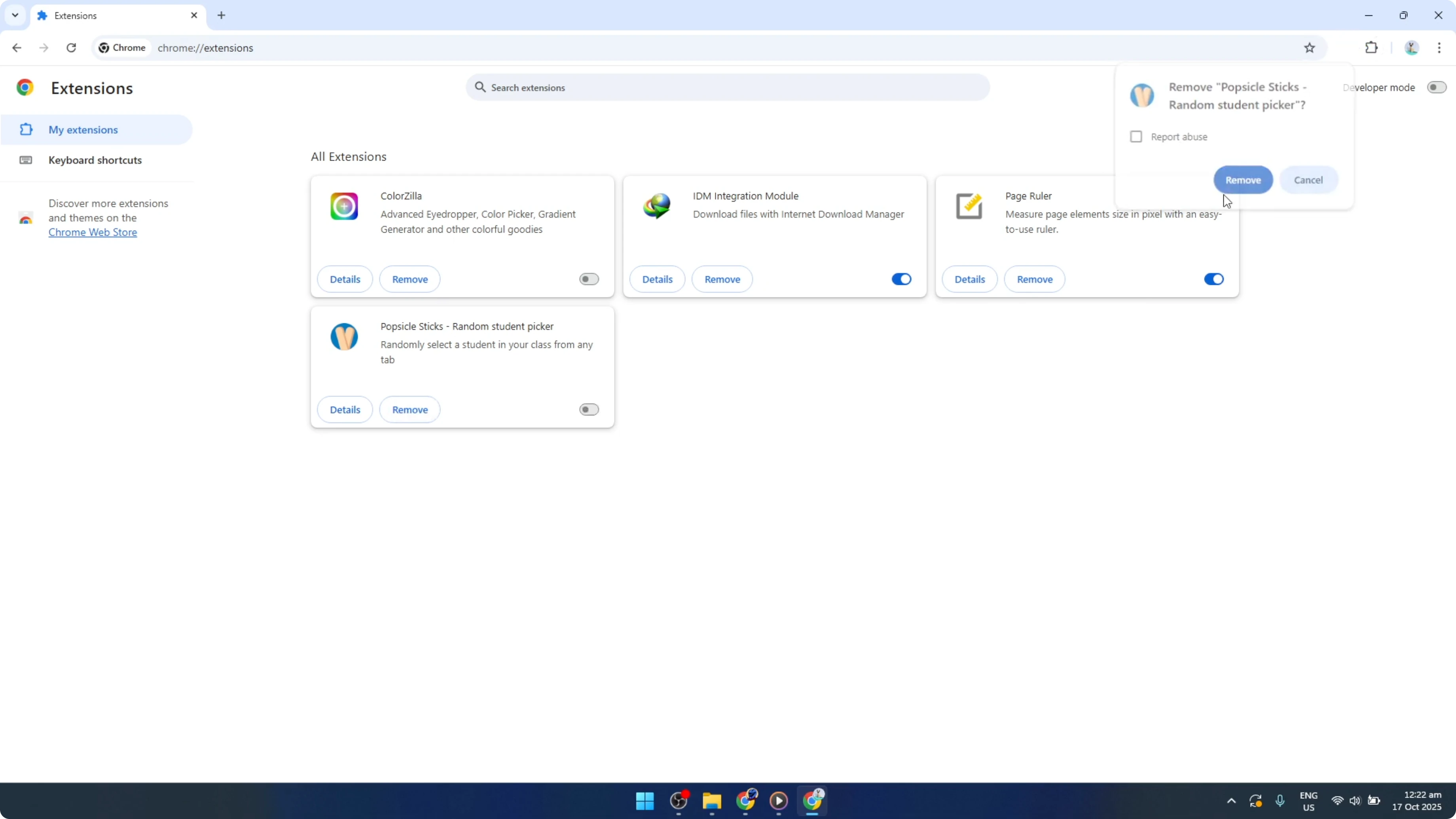Confirm removal with the Remove button

click(1243, 180)
